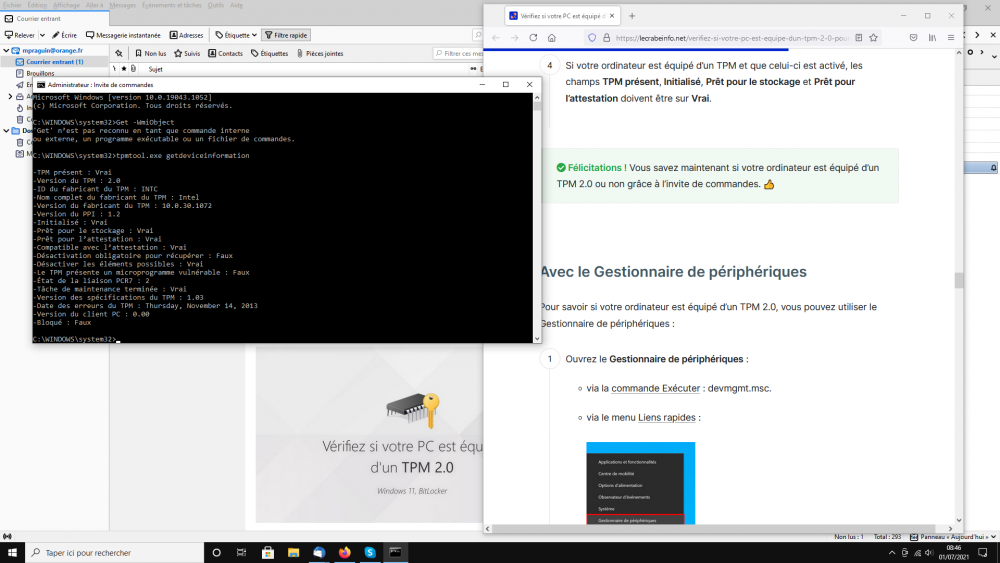Open the Outils menu in Thunderbird
The width and height of the screenshot is (1000, 563).
point(216,5)
